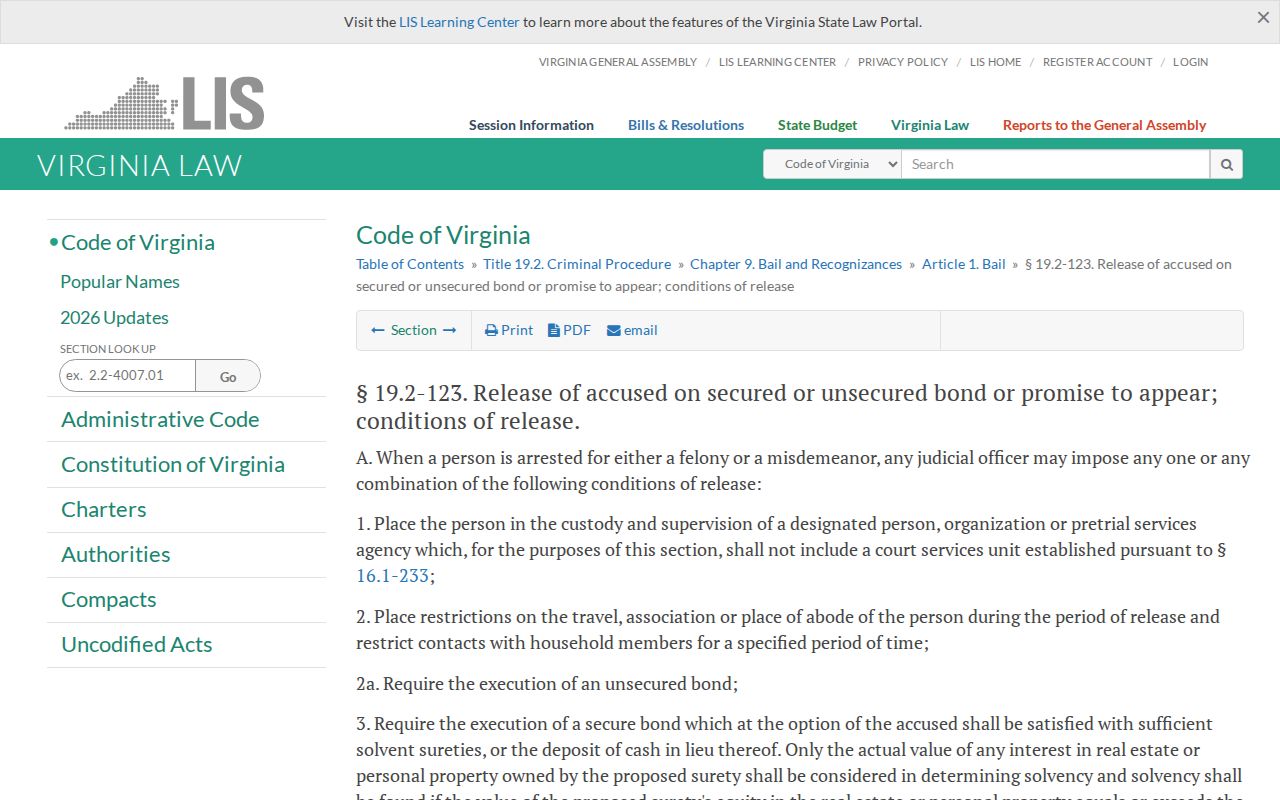The image size is (1280, 800).
Task: Open 2026 Updates sidebar link
Action: point(114,318)
